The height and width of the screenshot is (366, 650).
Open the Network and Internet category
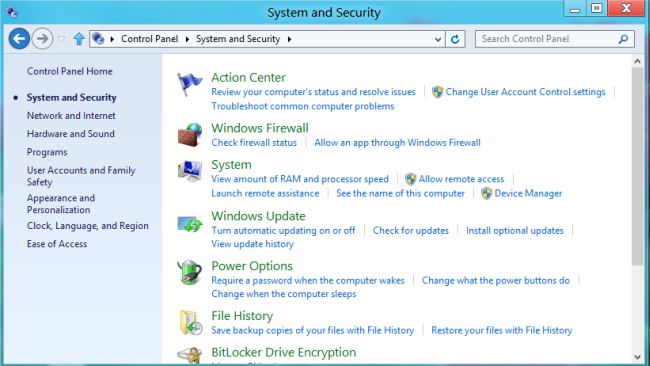point(71,116)
